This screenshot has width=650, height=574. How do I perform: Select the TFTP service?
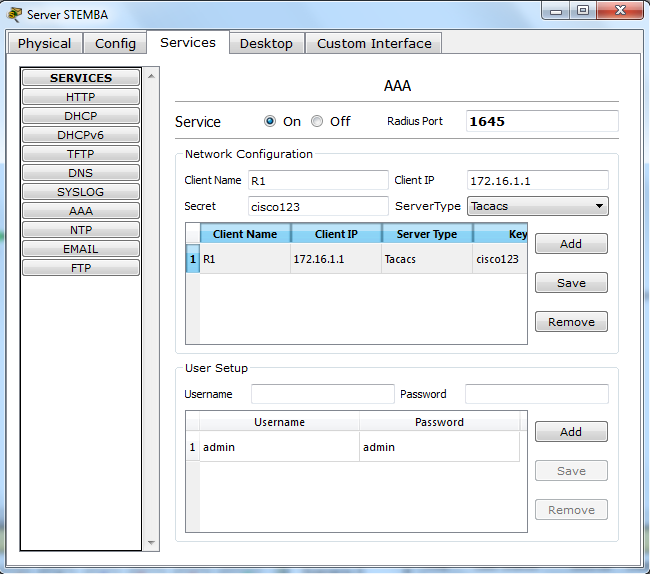pyautogui.click(x=81, y=154)
